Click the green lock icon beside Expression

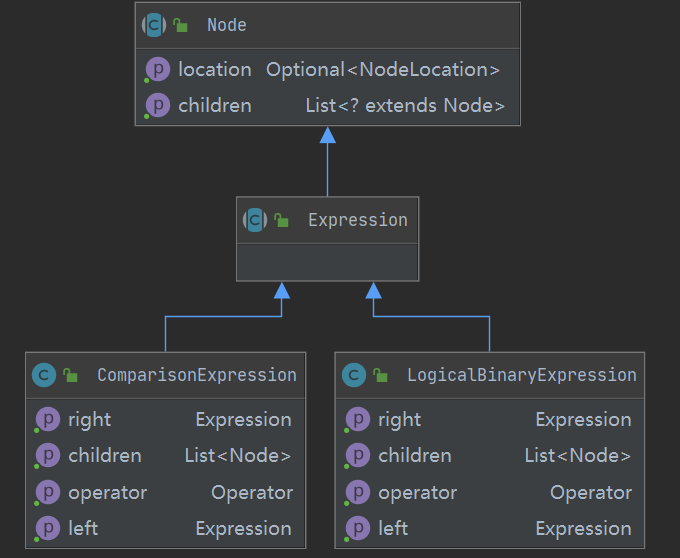tap(282, 220)
